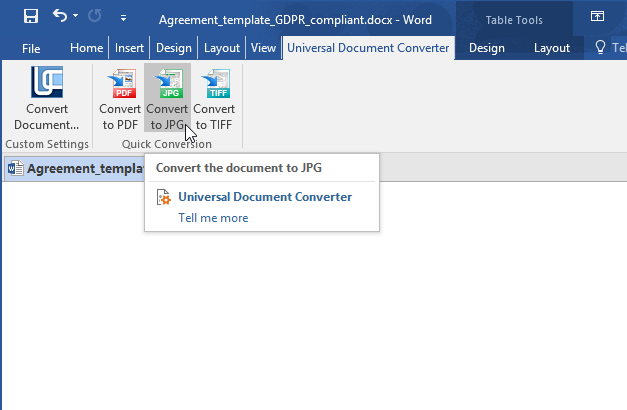Click the Undo arrow icon
This screenshot has height=410, width=627.
tap(60, 16)
